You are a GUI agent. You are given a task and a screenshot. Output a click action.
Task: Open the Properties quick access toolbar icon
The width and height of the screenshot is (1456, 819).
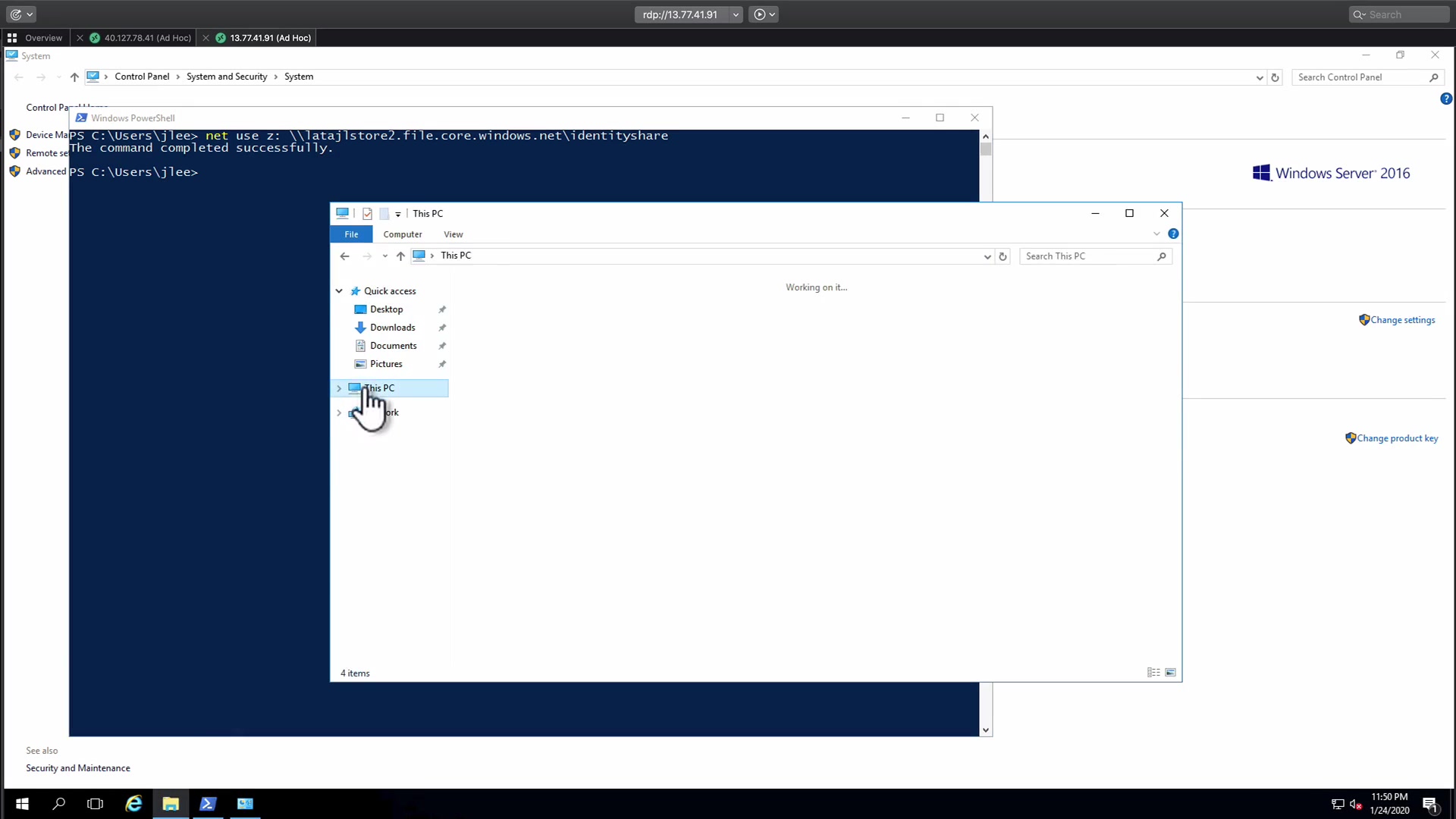click(x=367, y=214)
